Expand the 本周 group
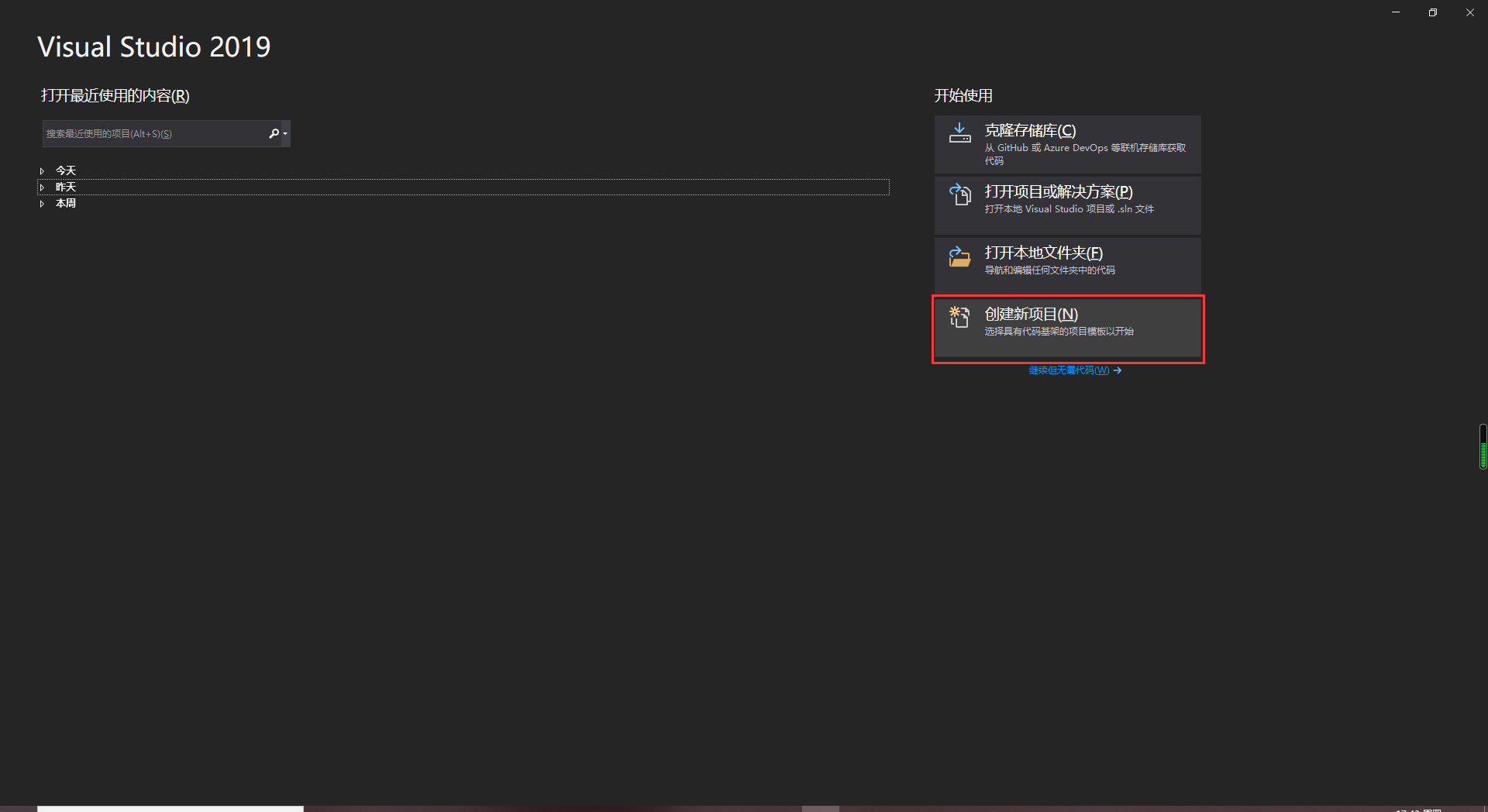 point(42,203)
